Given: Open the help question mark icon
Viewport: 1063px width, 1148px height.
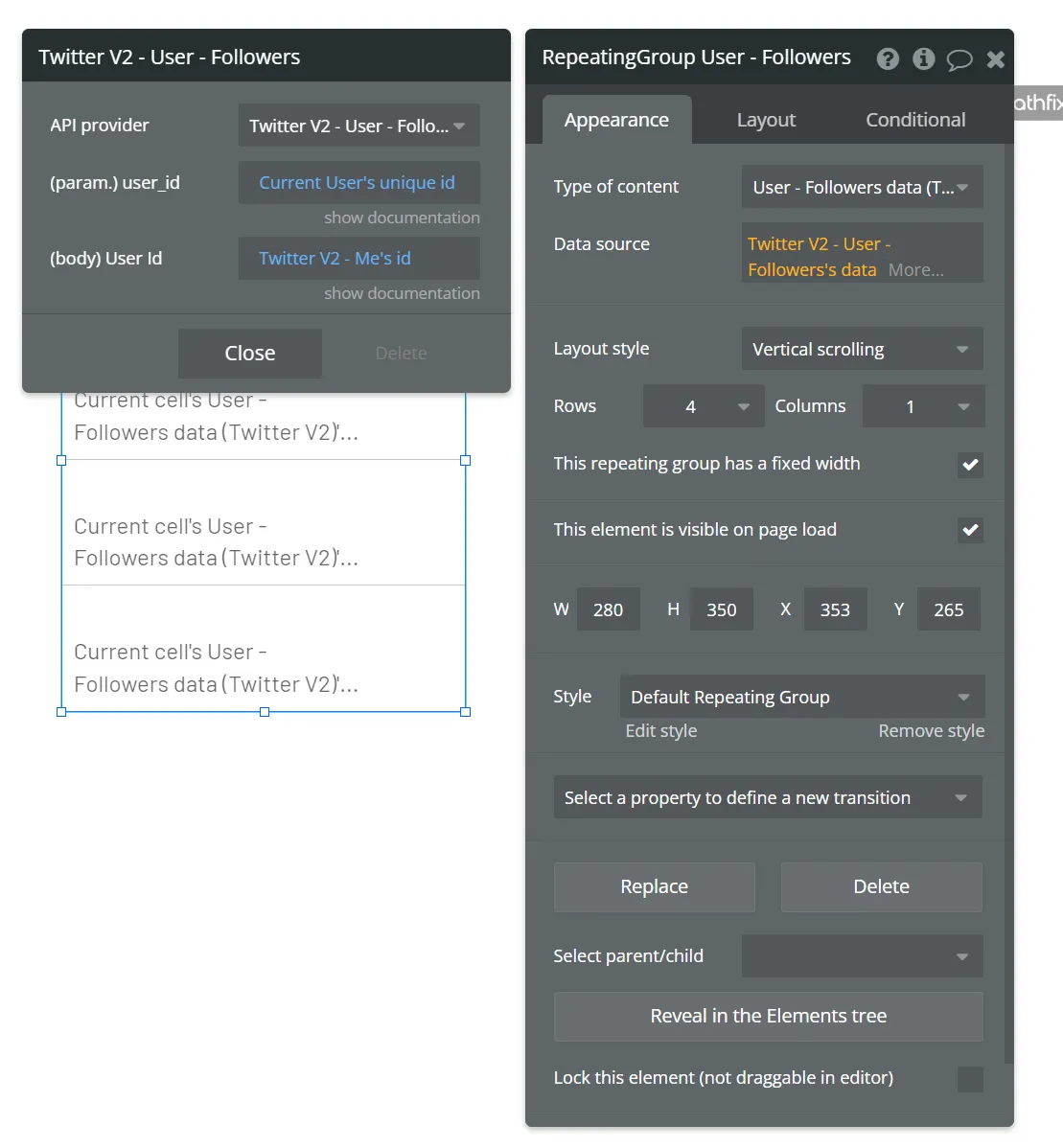Looking at the screenshot, I should click(888, 58).
